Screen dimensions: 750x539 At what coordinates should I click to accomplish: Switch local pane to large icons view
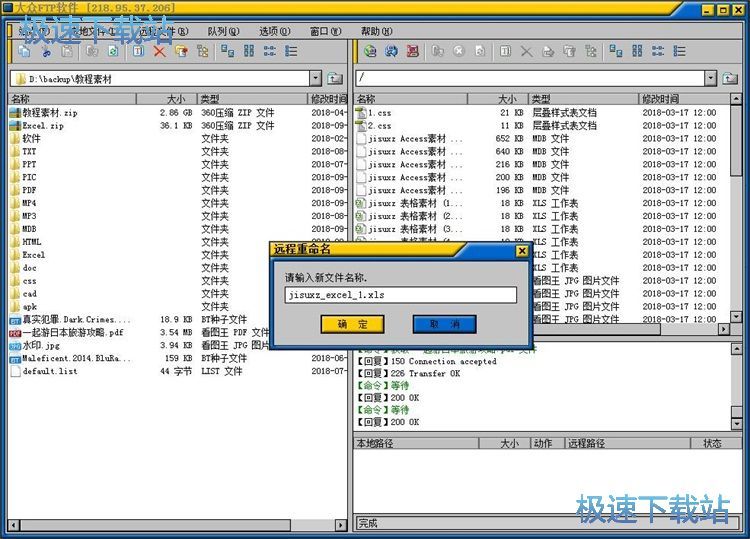[x=228, y=51]
